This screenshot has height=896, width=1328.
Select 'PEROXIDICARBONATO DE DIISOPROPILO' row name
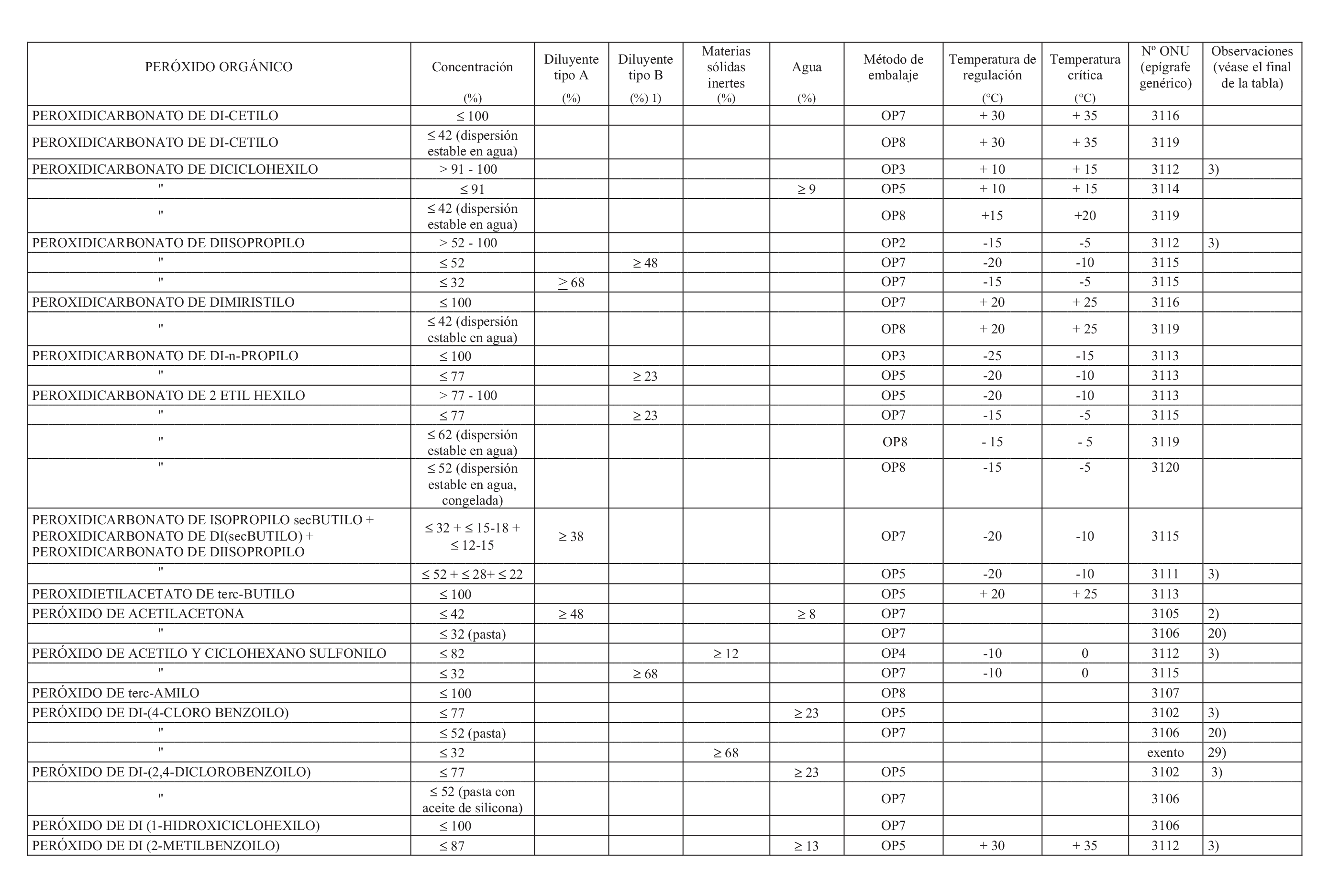[168, 243]
